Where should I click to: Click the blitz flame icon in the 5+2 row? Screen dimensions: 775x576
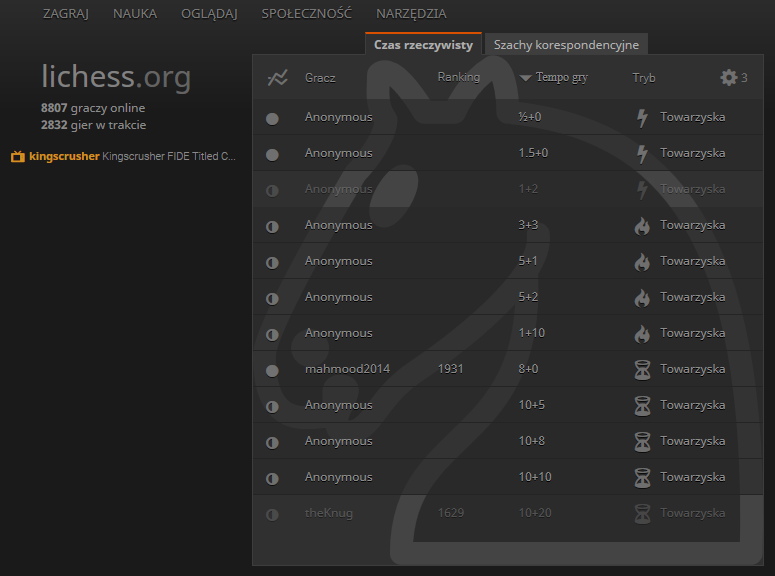pos(642,298)
